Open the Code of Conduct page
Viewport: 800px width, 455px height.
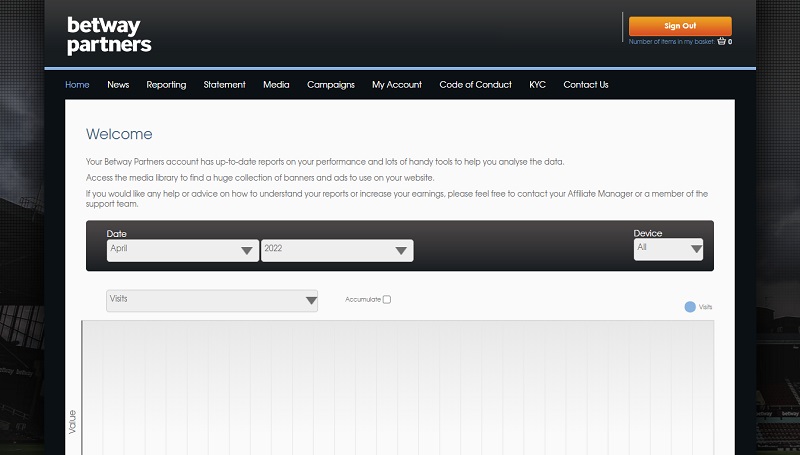(x=476, y=85)
